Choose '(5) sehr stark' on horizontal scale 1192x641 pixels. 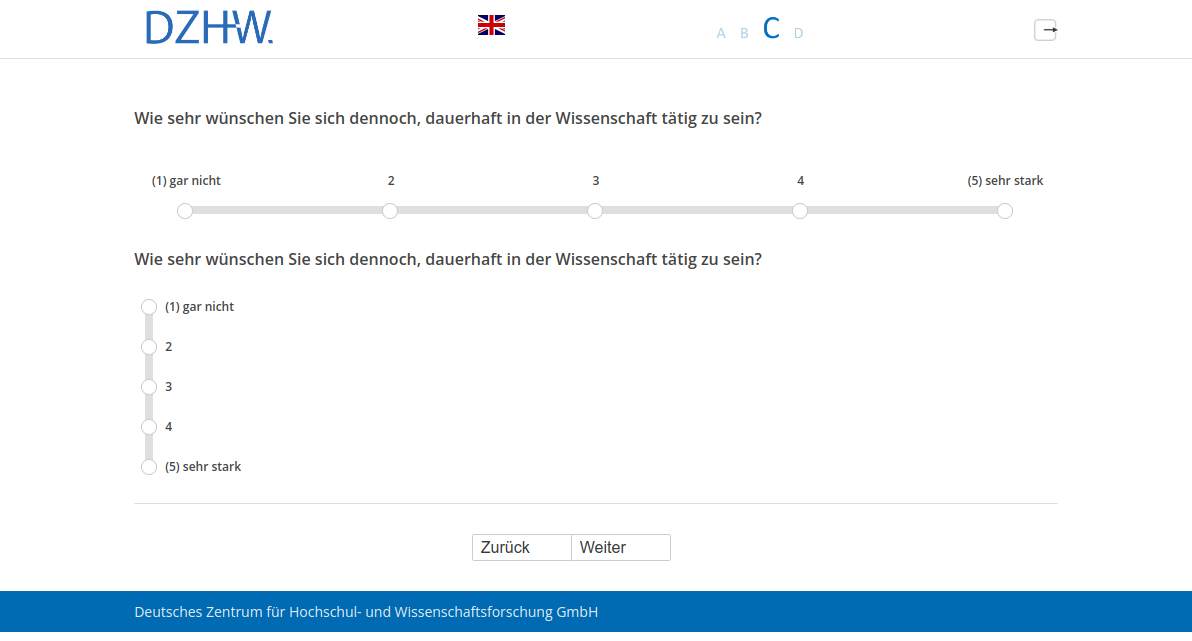tap(1005, 211)
